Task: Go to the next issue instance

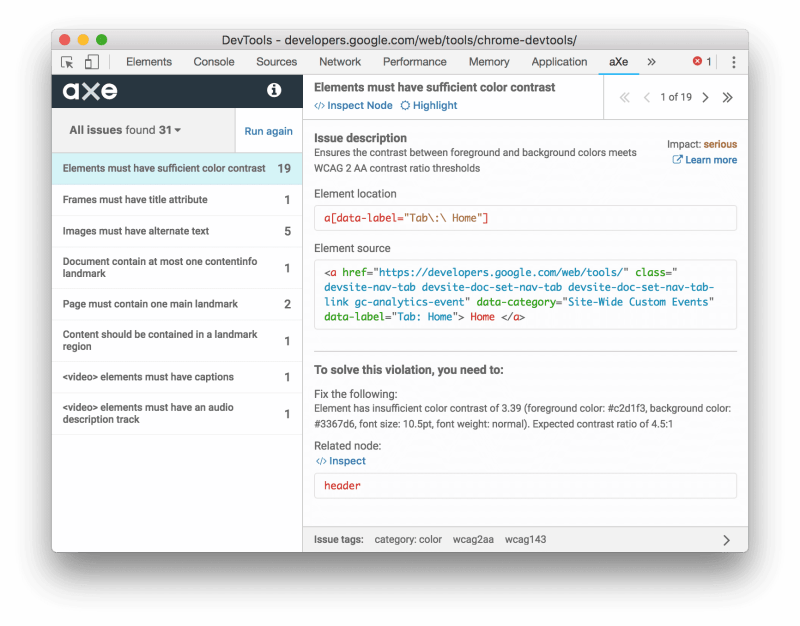Action: click(706, 97)
